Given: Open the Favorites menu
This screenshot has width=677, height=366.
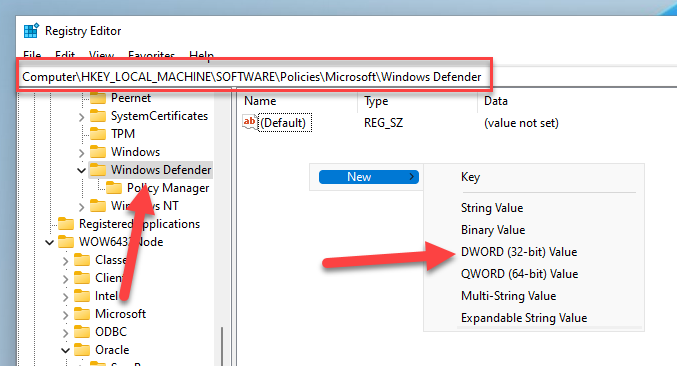Looking at the screenshot, I should coord(152,56).
